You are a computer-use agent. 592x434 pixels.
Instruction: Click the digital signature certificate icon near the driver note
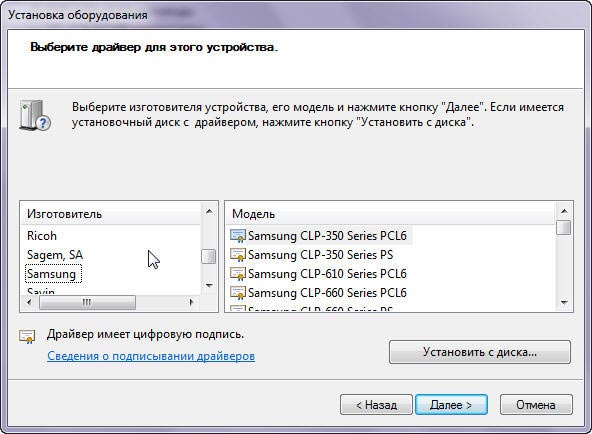click(27, 336)
